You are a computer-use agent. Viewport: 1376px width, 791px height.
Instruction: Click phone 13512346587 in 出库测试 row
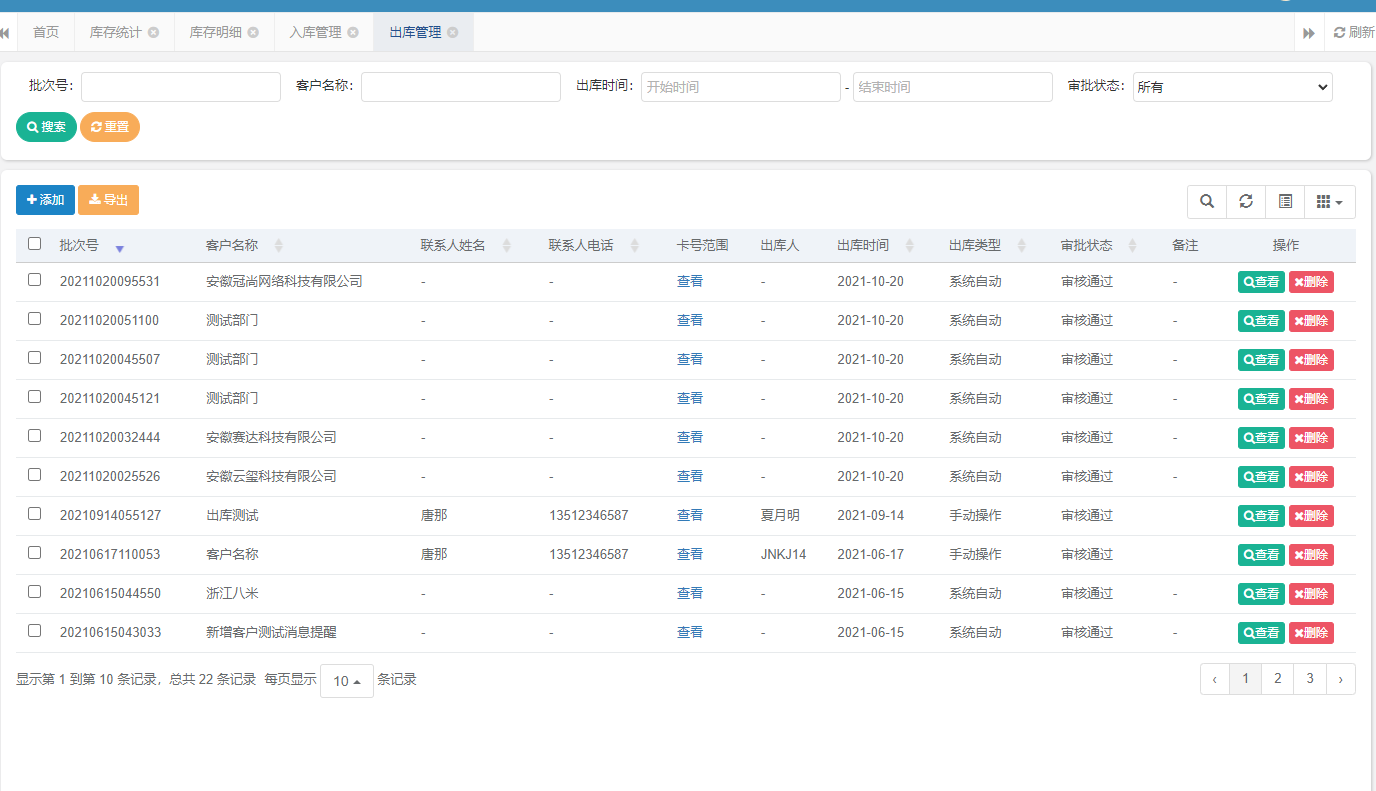pyautogui.click(x=589, y=516)
